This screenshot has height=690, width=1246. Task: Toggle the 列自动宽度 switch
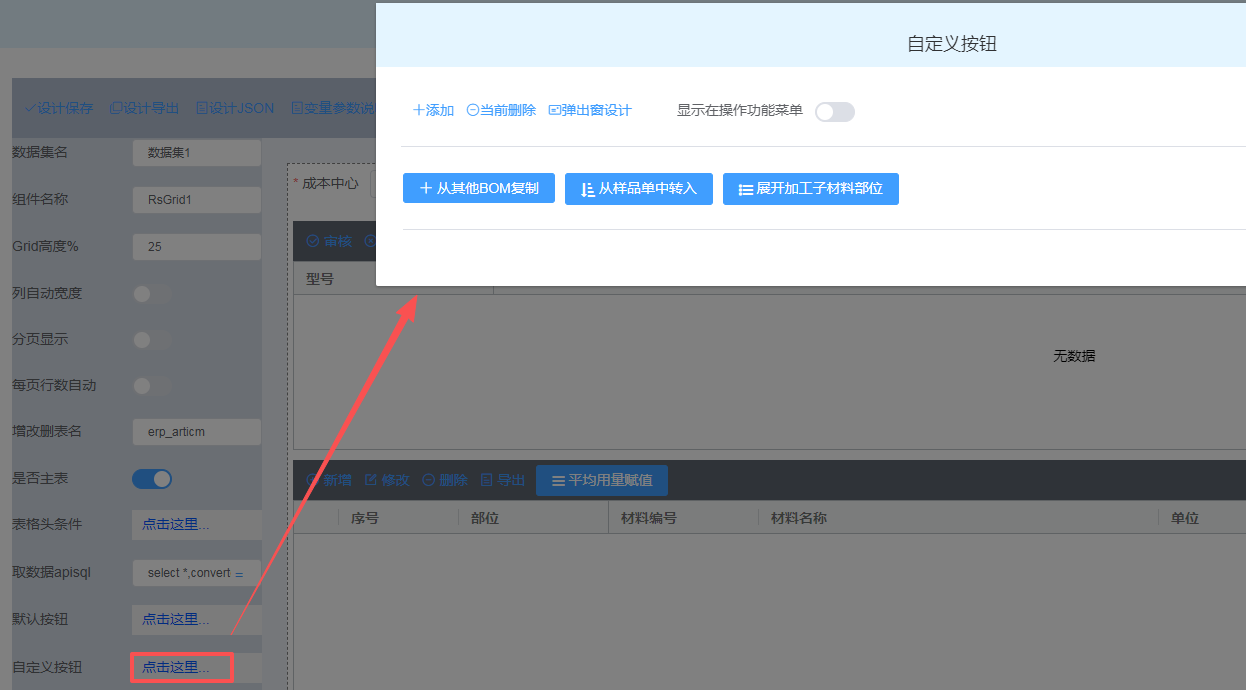tap(152, 294)
